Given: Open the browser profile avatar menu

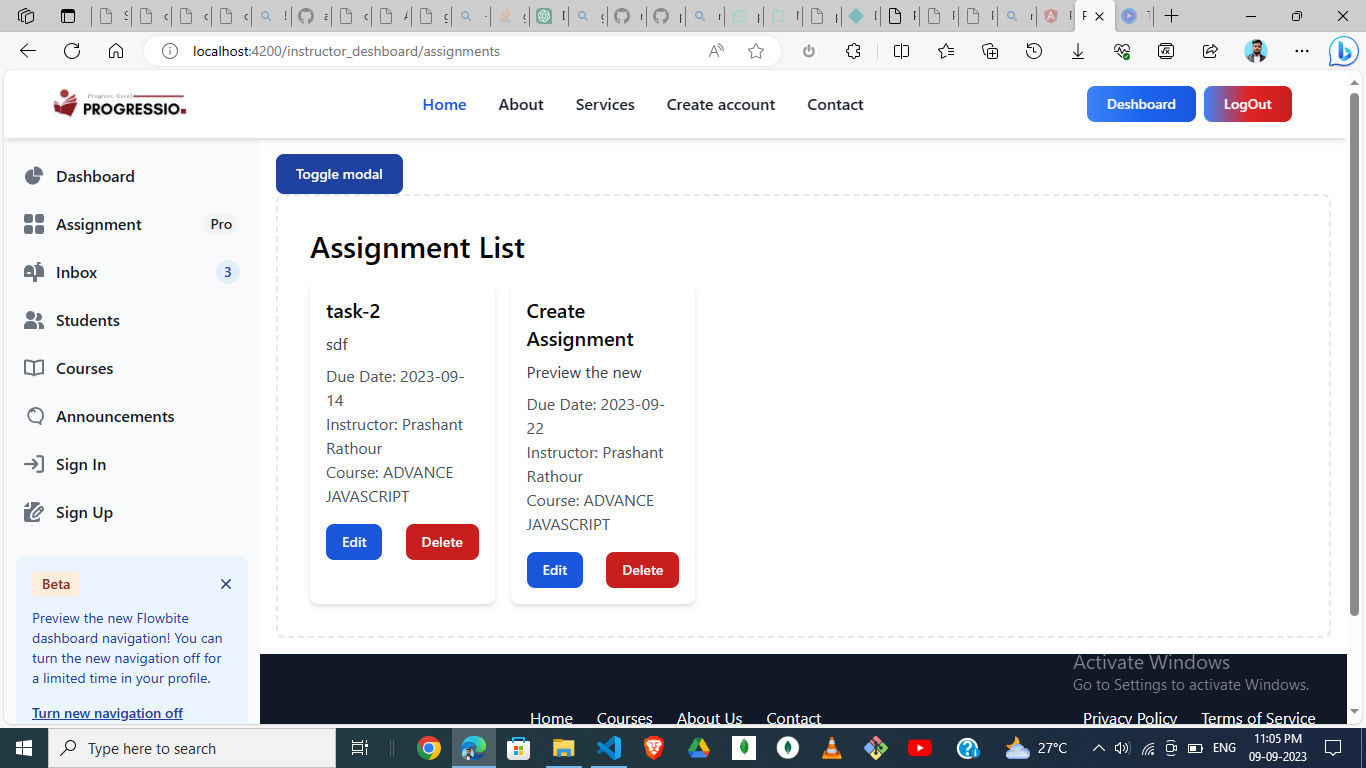Looking at the screenshot, I should [x=1256, y=51].
